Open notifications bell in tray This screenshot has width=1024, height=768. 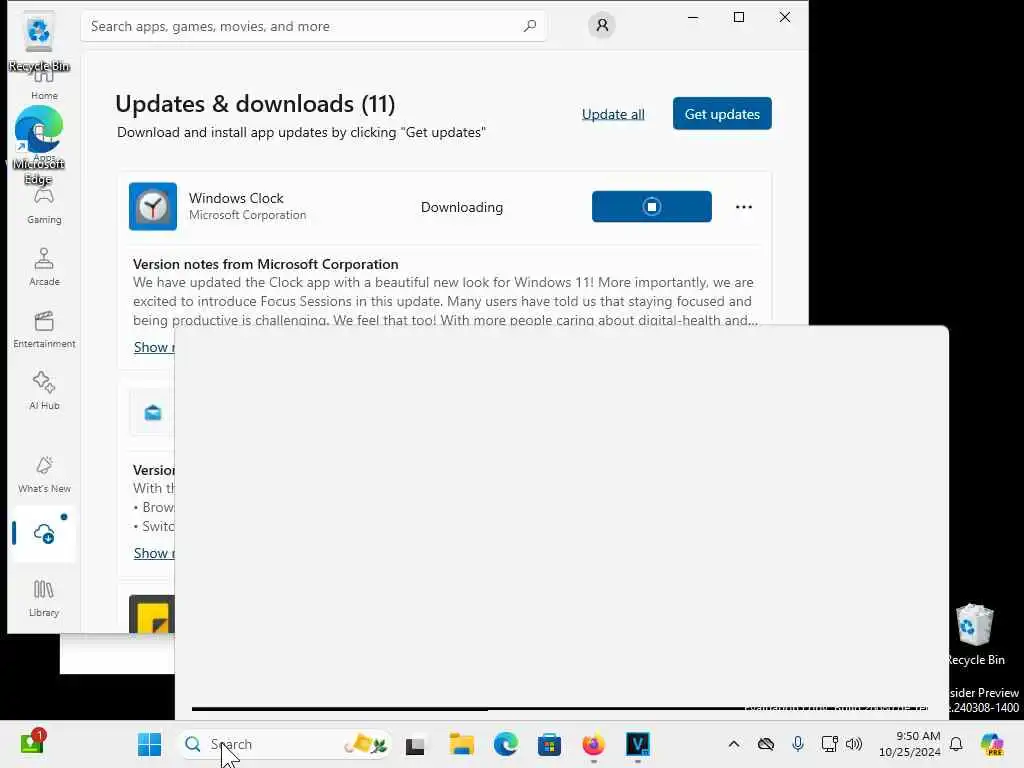tap(956, 744)
